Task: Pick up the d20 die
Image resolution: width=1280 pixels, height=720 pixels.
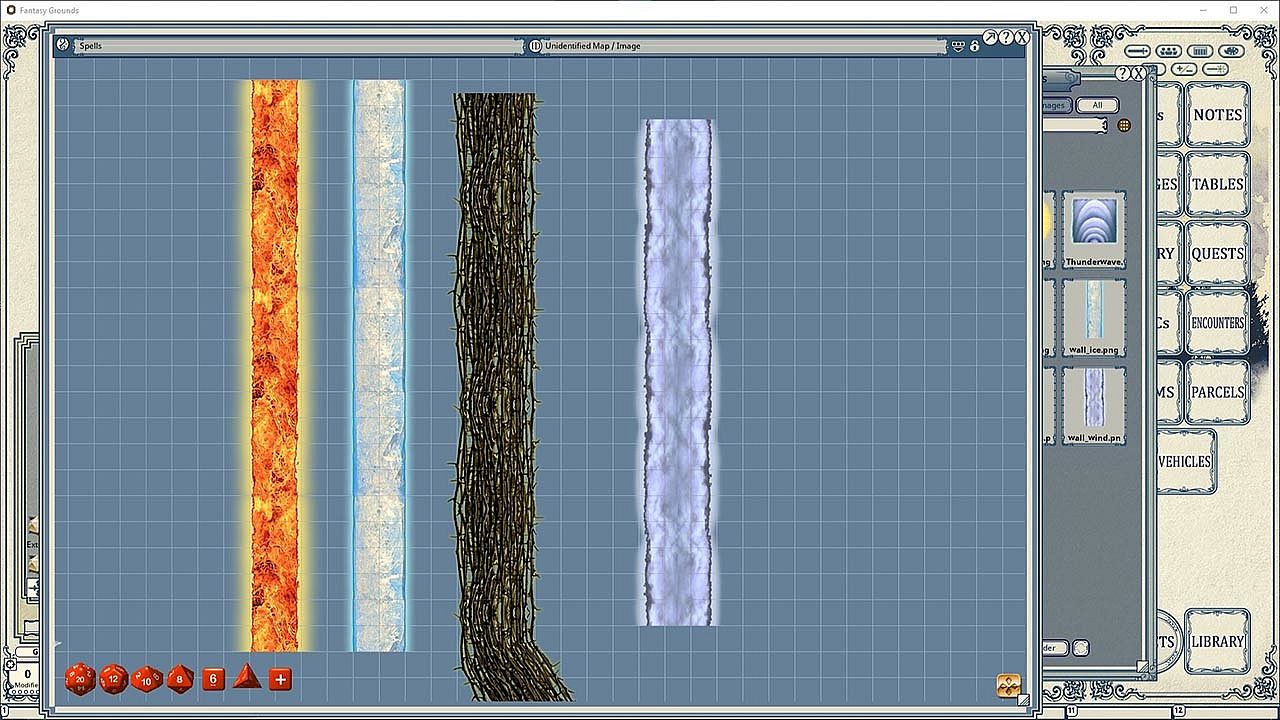Action: (80, 680)
